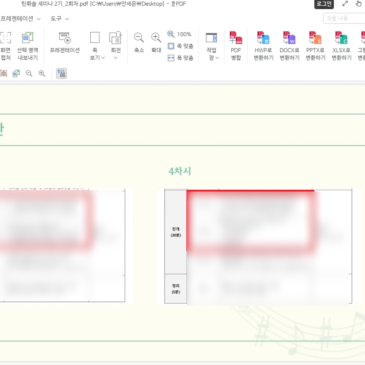Viewport: 365px width, 365px height.
Task: Click the search input field 찾을 내용
Action: coord(344,19)
